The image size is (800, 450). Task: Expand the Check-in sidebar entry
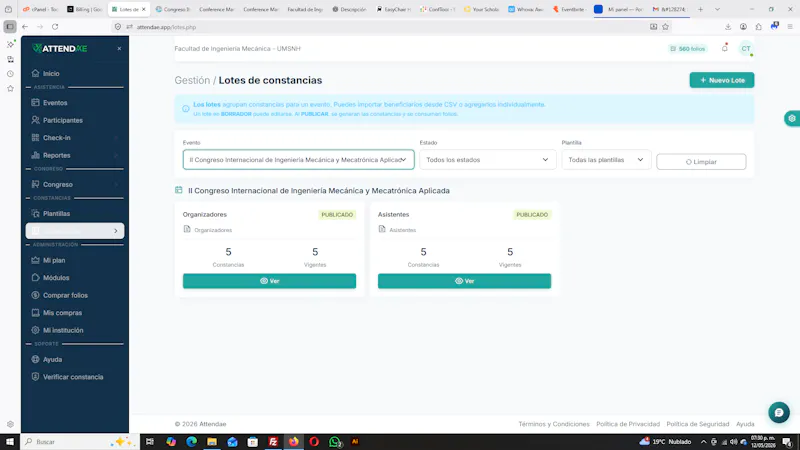pos(74,138)
